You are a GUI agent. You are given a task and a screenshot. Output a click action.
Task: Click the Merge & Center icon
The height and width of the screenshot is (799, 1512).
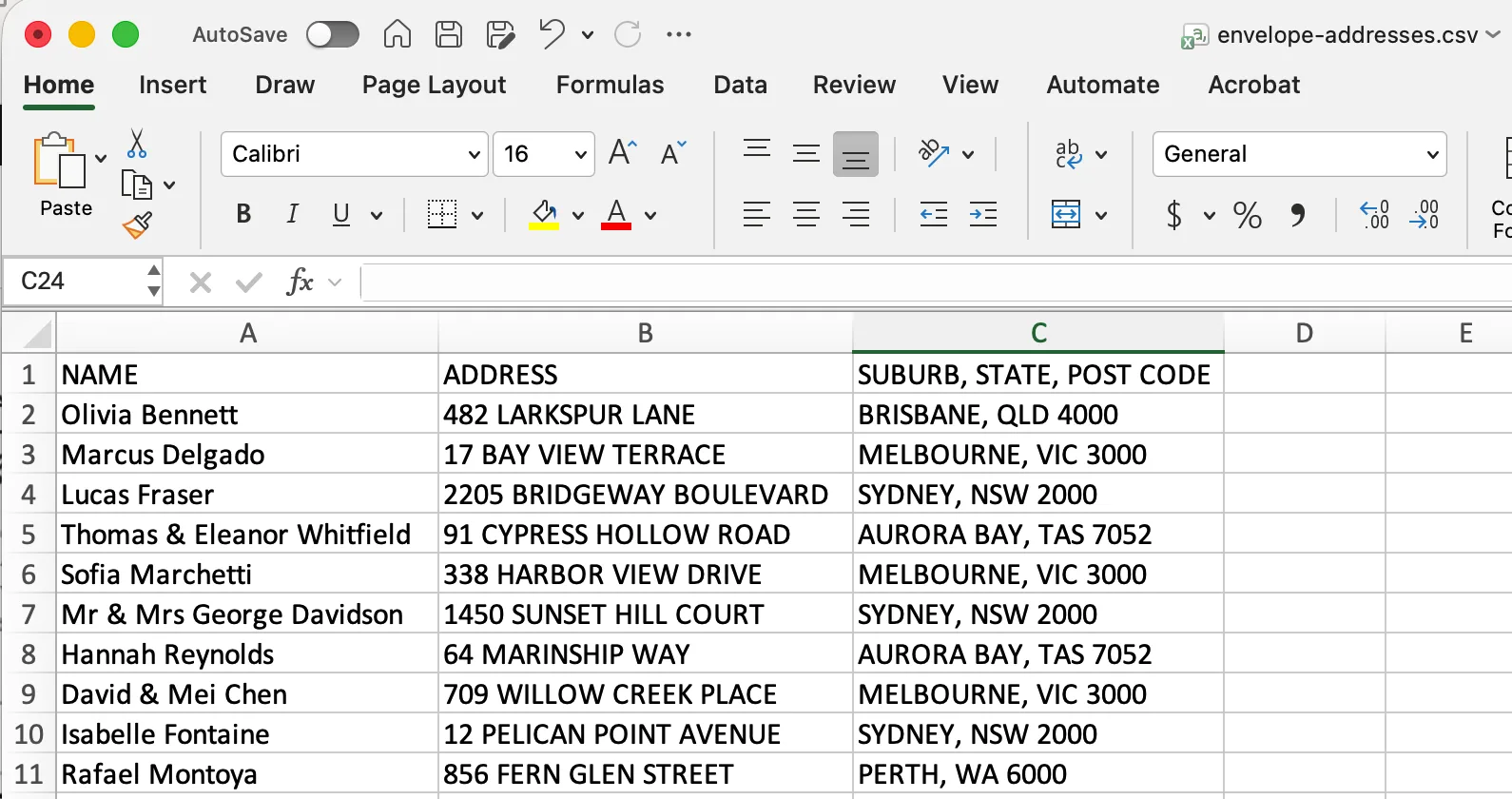(x=1066, y=214)
